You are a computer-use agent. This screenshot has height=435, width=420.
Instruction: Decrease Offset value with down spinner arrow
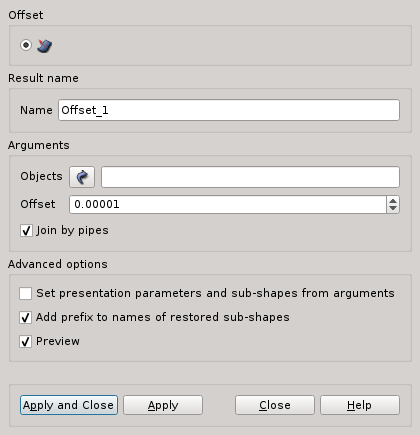pyautogui.click(x=393, y=208)
